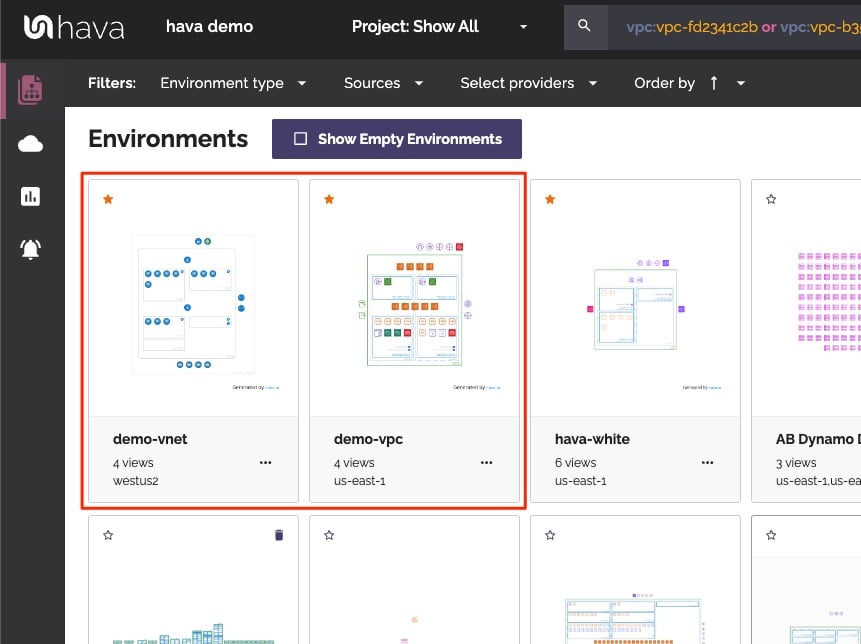Delete the environment using the trash icon
Viewport: 861px width, 644px height.
(x=278, y=535)
